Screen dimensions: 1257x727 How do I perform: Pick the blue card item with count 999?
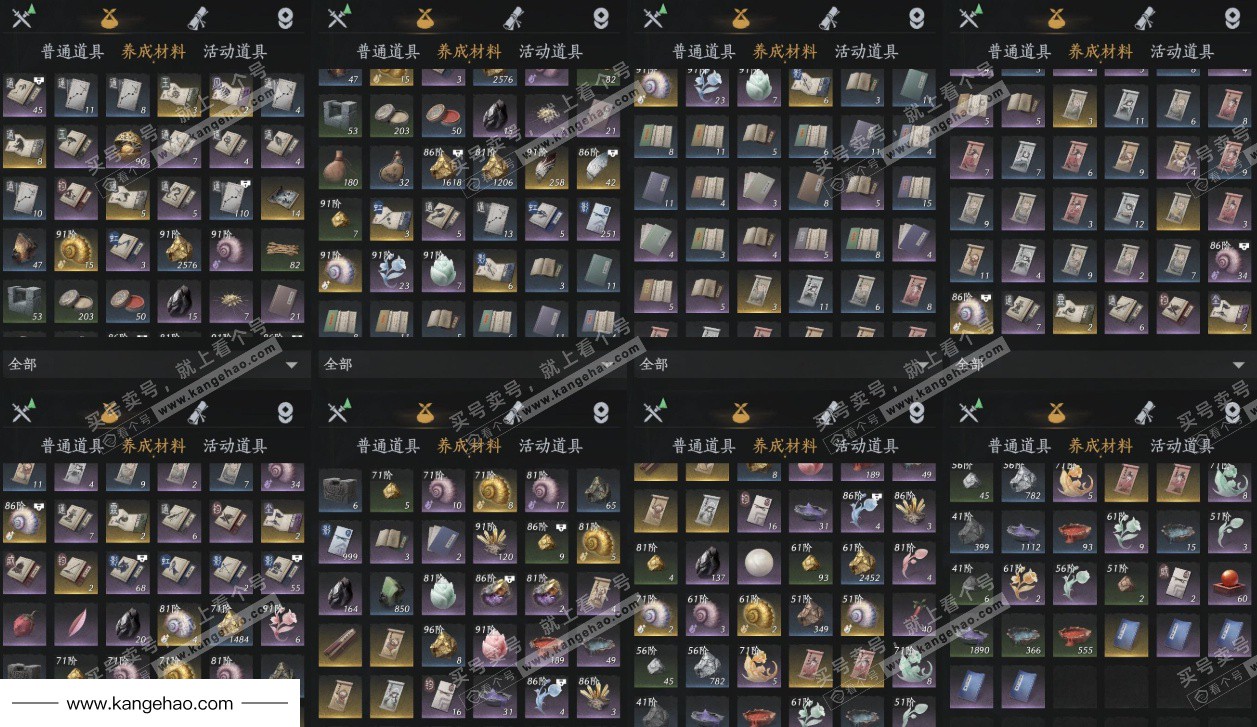339,541
